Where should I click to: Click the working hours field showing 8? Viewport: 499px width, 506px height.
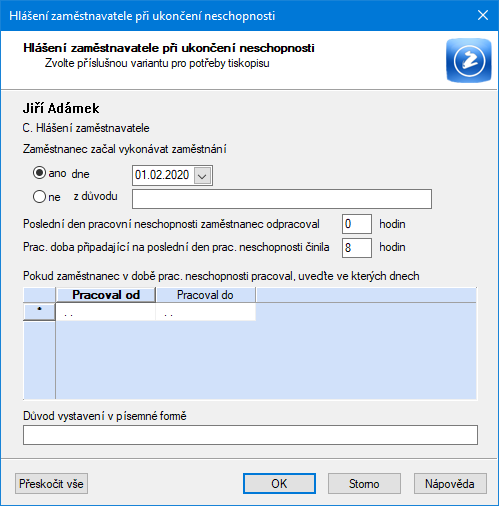pyautogui.click(x=357, y=248)
